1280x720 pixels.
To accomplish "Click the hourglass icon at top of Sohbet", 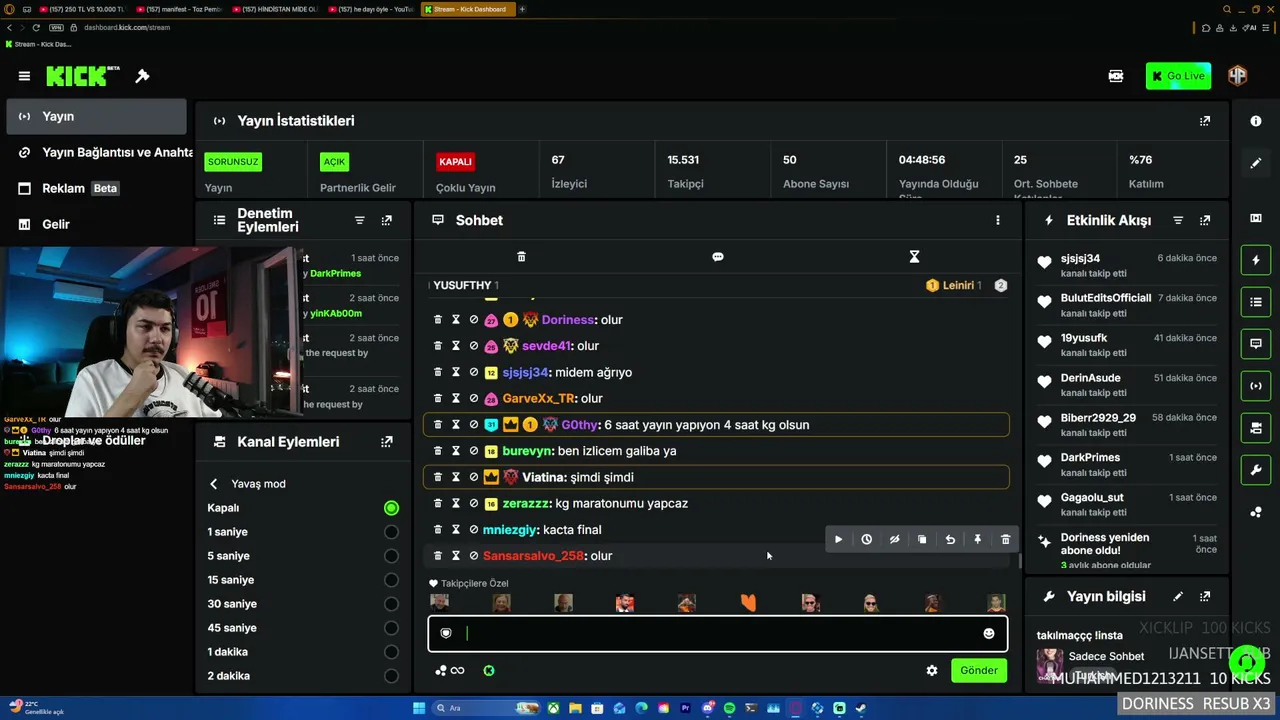I will (x=914, y=257).
